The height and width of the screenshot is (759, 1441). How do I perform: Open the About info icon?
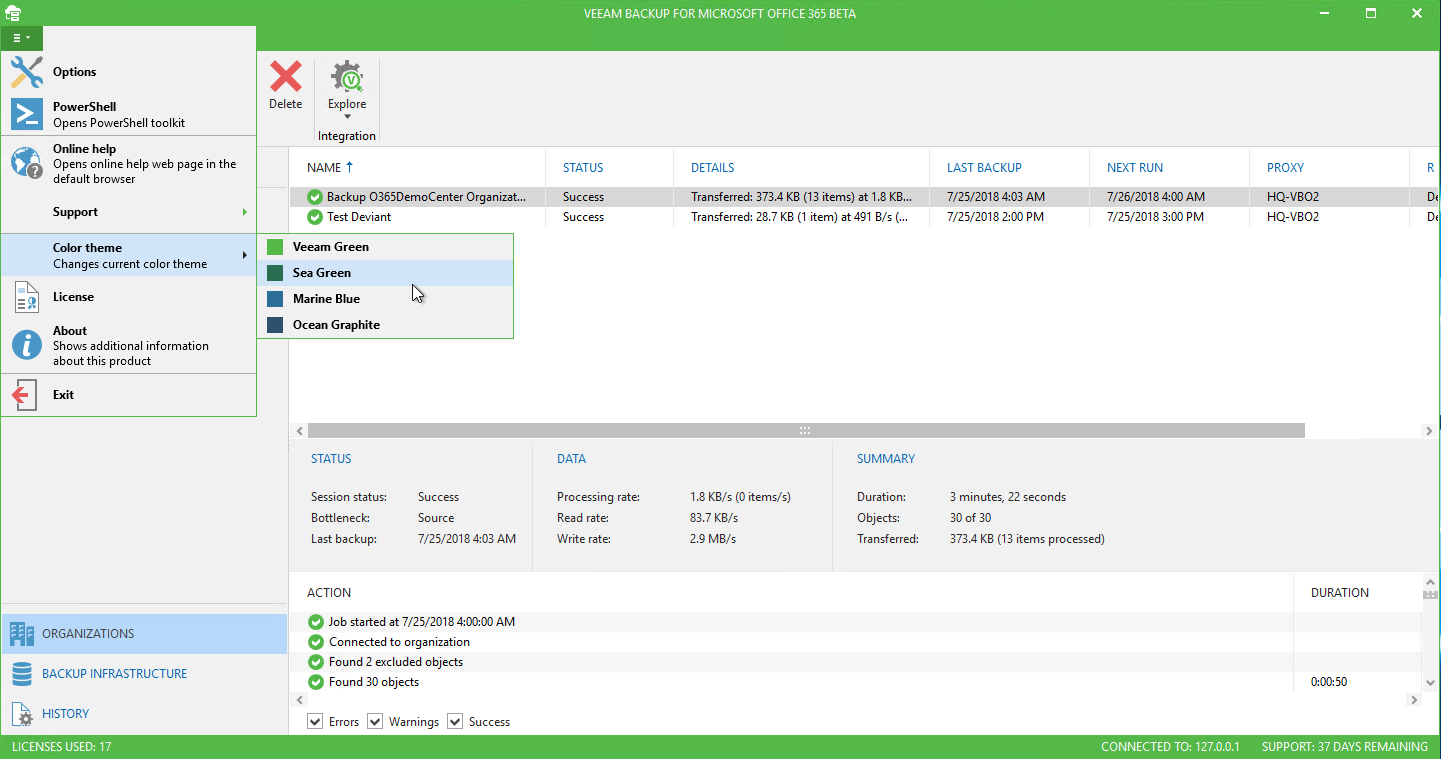27,345
